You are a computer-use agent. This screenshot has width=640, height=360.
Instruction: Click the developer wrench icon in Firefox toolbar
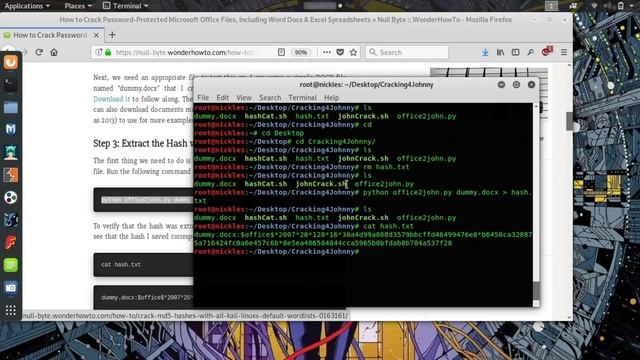(530, 52)
